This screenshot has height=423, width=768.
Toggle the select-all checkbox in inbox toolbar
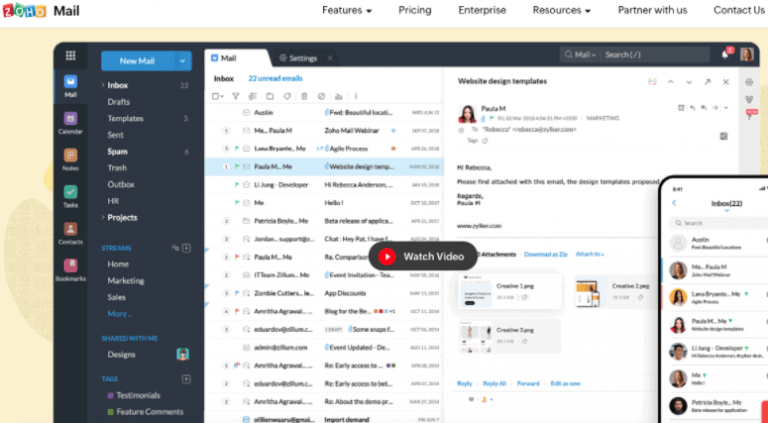coord(215,96)
